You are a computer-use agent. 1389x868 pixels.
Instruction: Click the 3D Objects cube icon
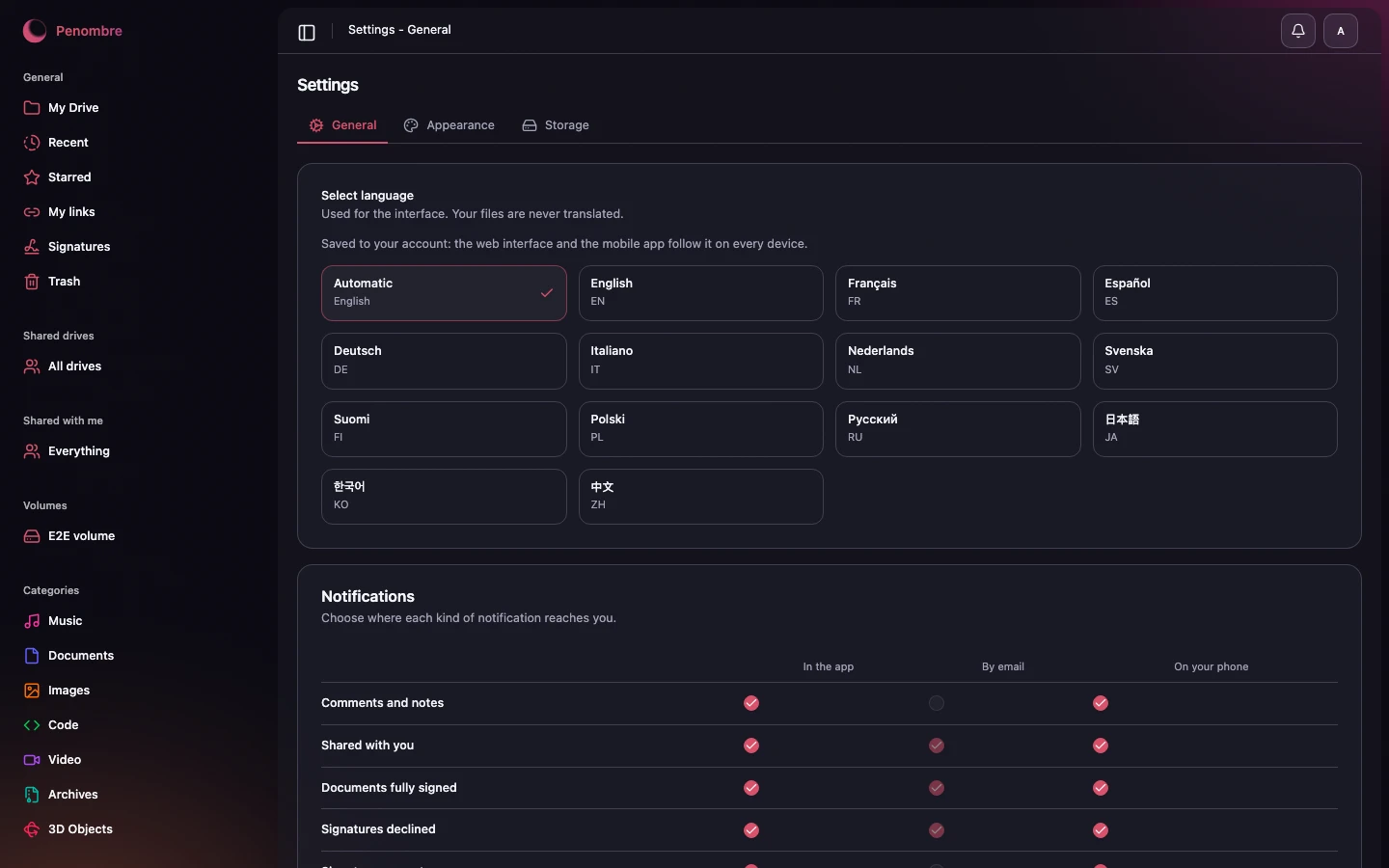32,829
